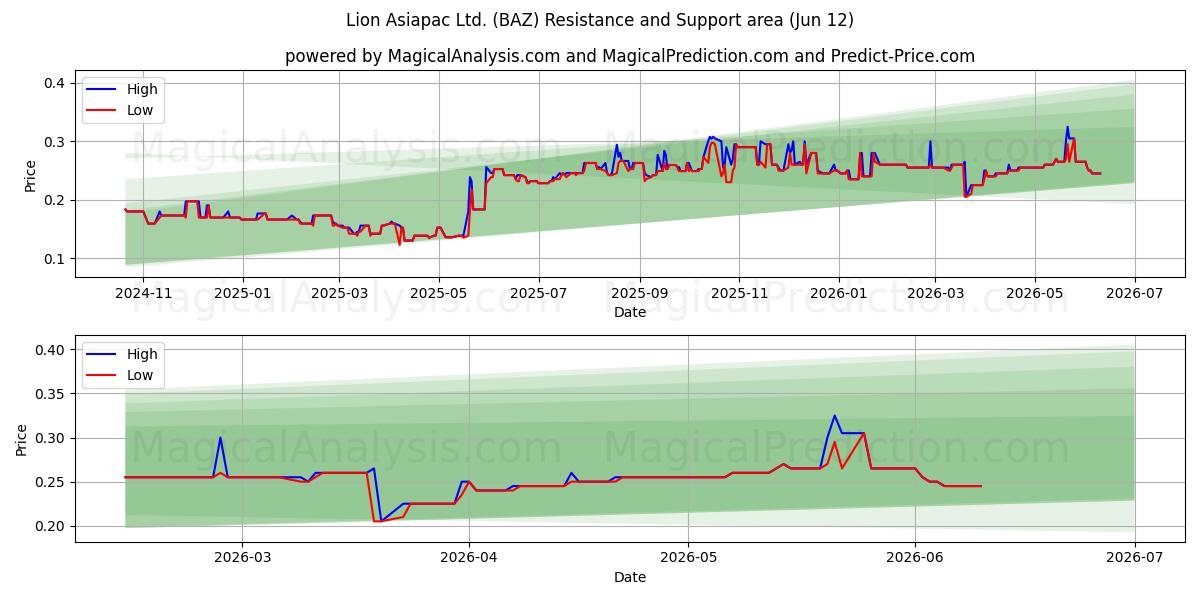Click the '0.40' price tick in bottom chart
This screenshot has width=1200, height=600.
click(52, 350)
